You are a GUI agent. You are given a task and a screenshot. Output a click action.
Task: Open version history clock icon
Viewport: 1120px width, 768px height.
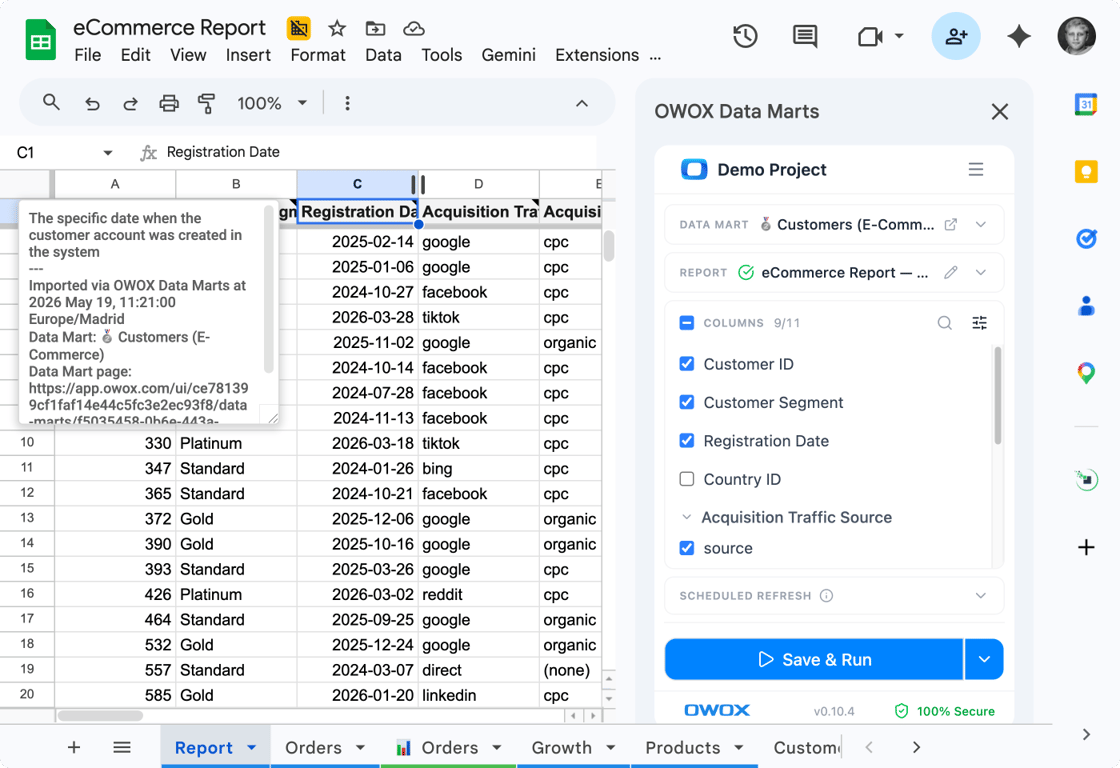click(x=745, y=36)
